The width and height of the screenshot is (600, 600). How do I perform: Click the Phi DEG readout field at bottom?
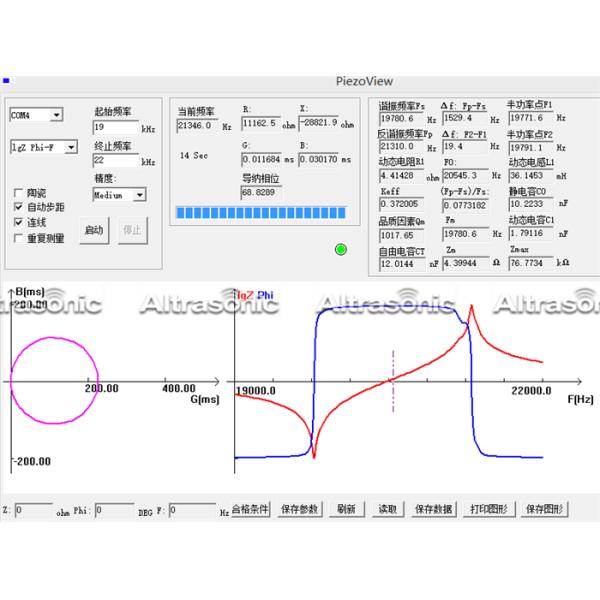[114, 510]
